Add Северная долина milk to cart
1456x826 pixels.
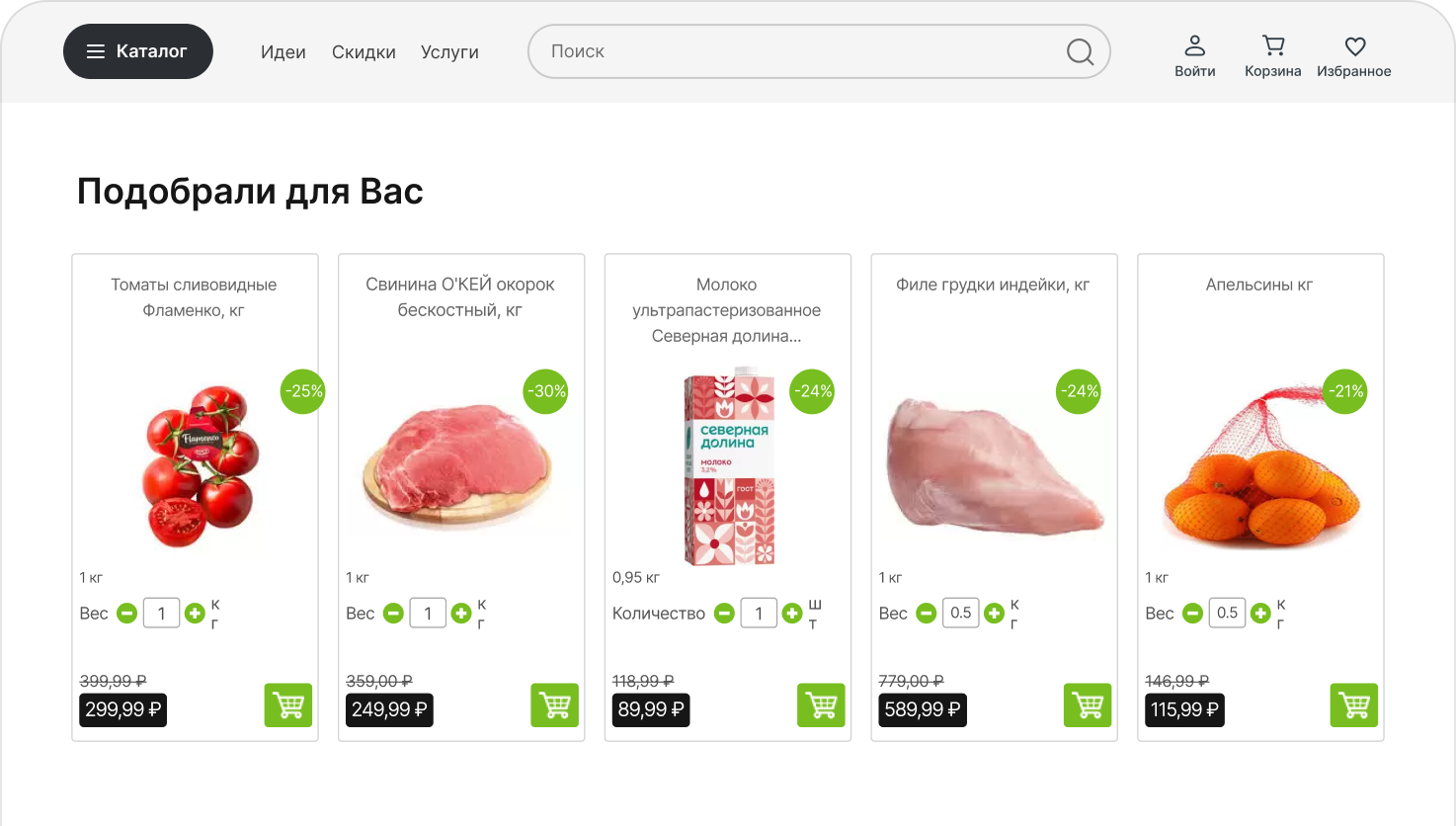[x=821, y=705]
